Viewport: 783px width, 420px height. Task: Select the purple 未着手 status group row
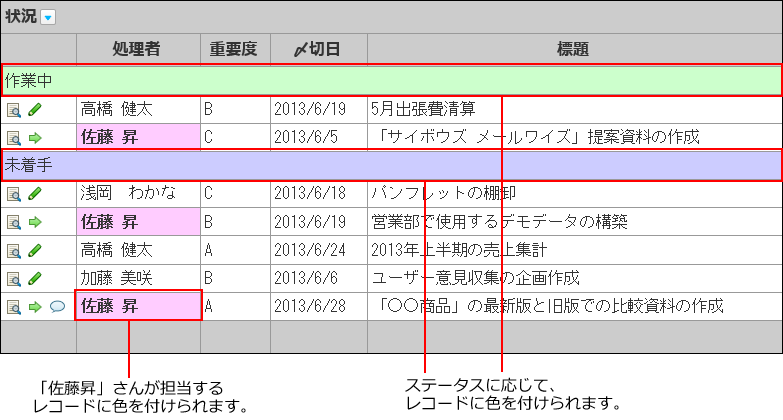pos(392,165)
